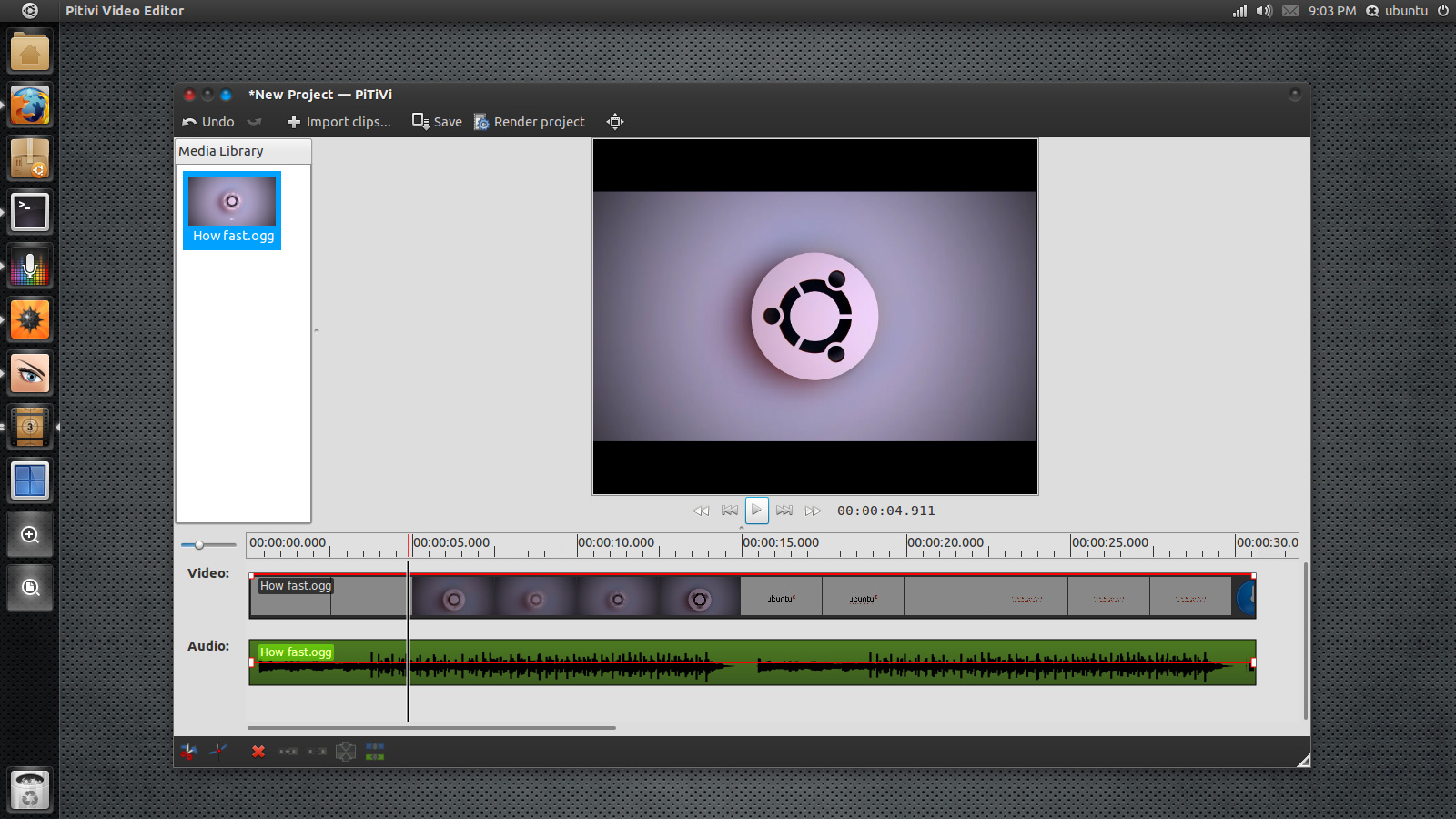Click the window corner resize grip

tap(1303, 761)
